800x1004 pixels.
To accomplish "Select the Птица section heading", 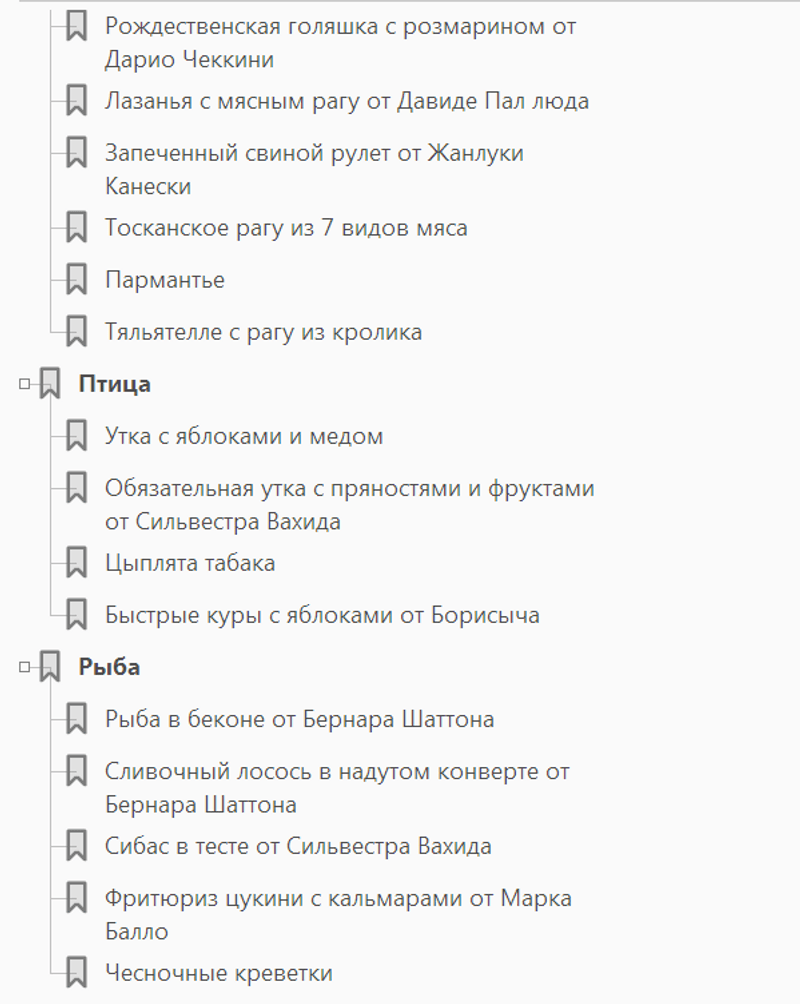I will [114, 384].
